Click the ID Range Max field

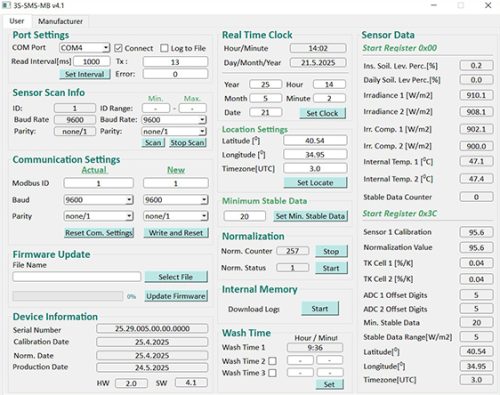pos(192,108)
